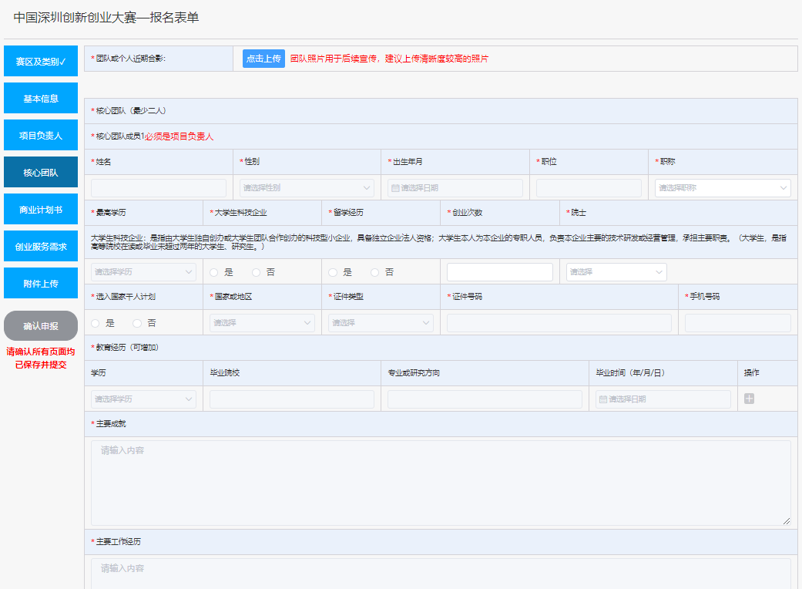Click the 操作 column header
This screenshot has width=802, height=589.
click(x=751, y=373)
